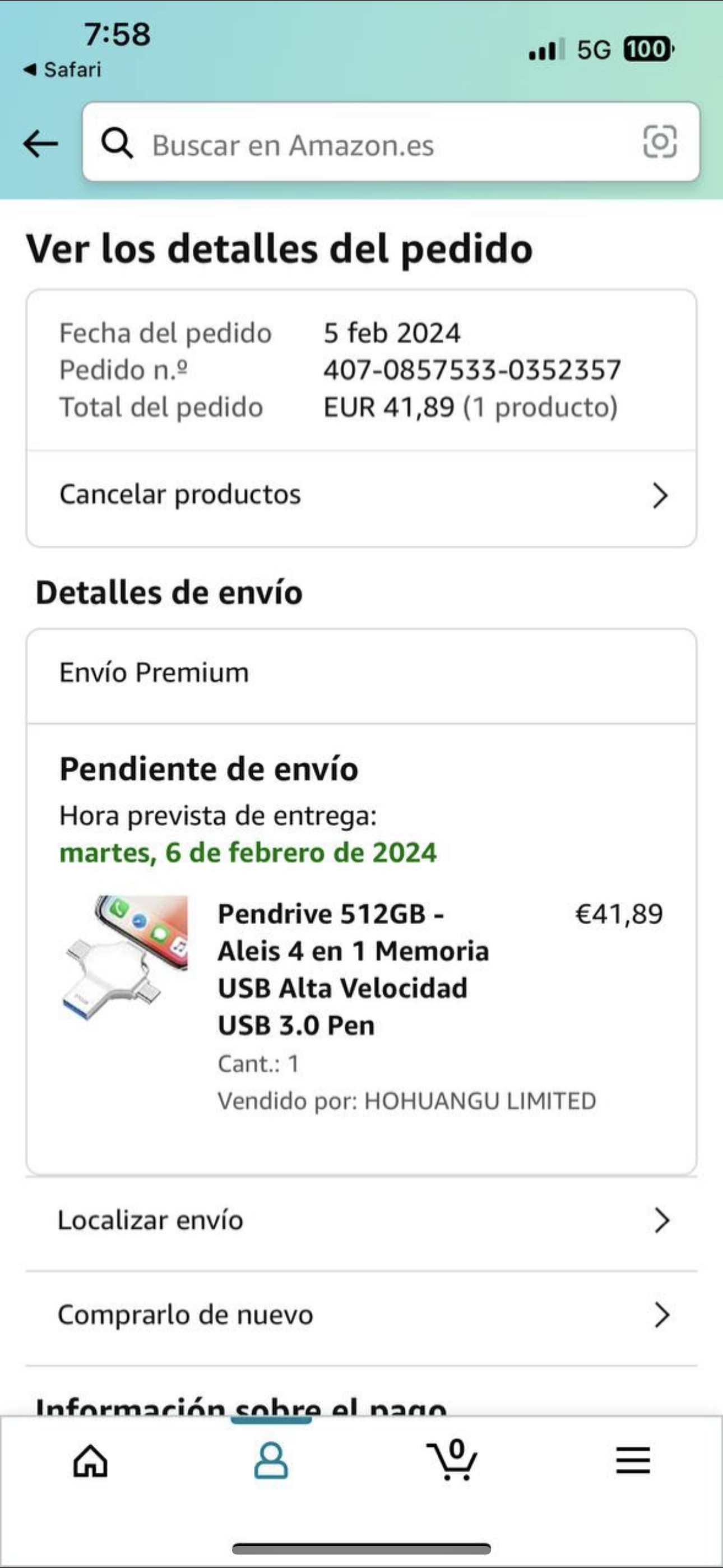Image resolution: width=723 pixels, height=1568 pixels.
Task: Open the Comprarlo de nuevo chevron
Action: click(661, 1315)
